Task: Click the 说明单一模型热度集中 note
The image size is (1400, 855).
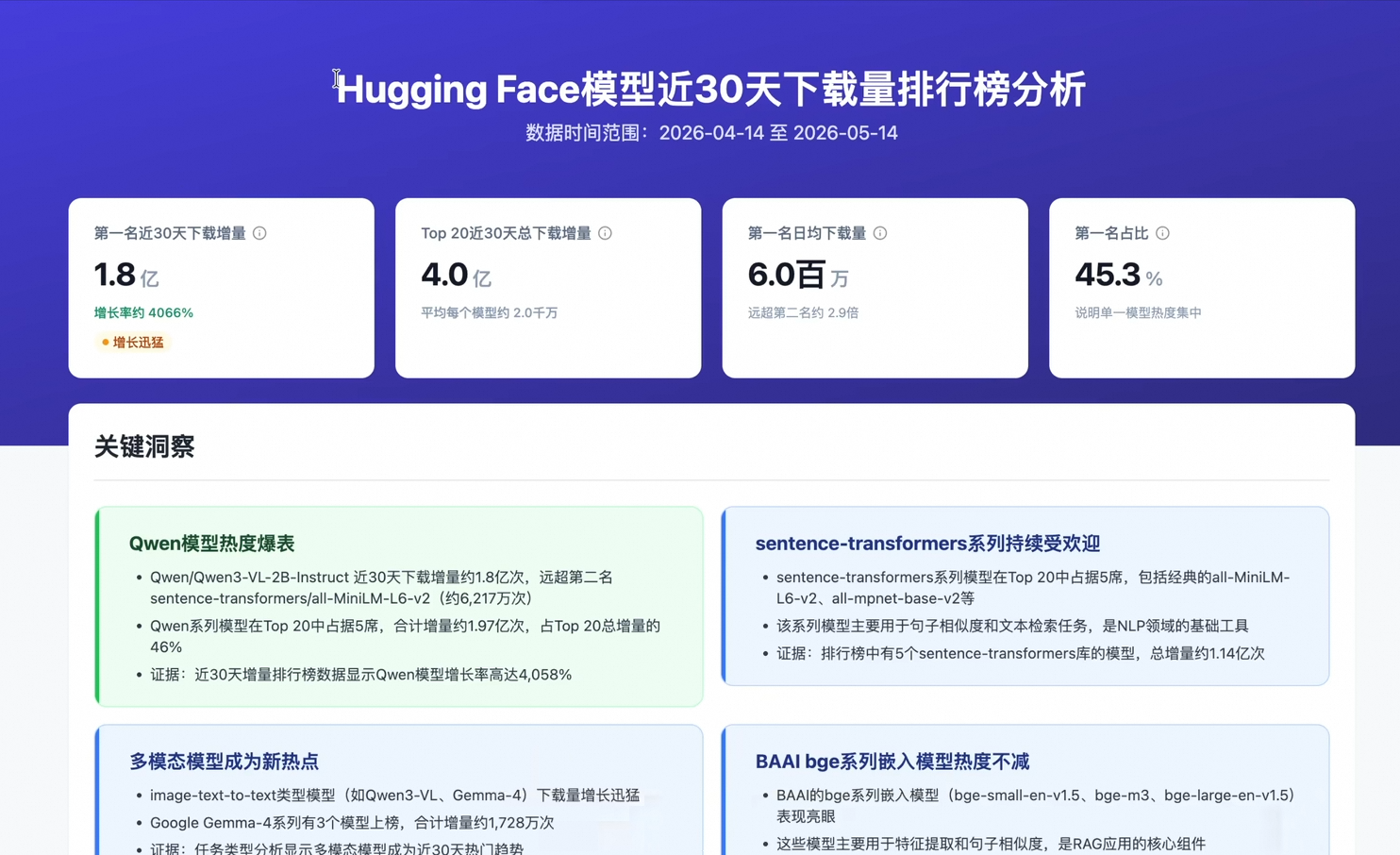Action: [1138, 312]
